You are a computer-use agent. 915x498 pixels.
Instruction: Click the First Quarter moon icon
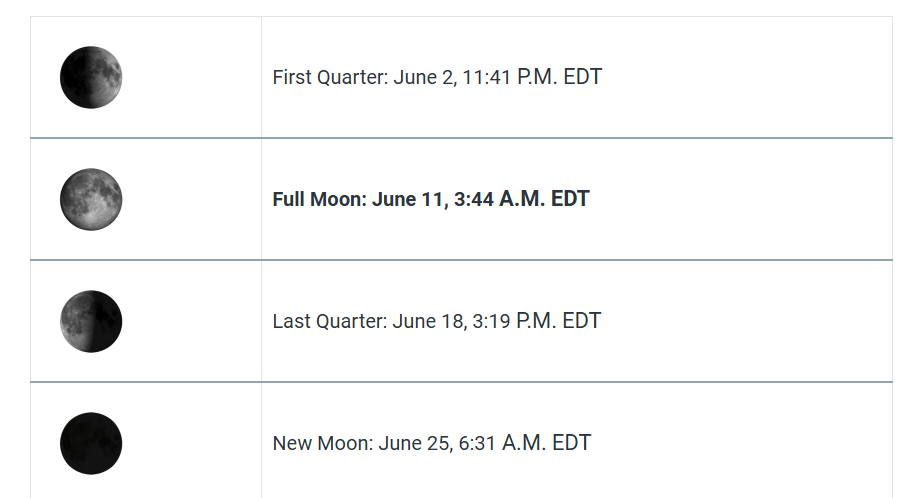(x=91, y=77)
